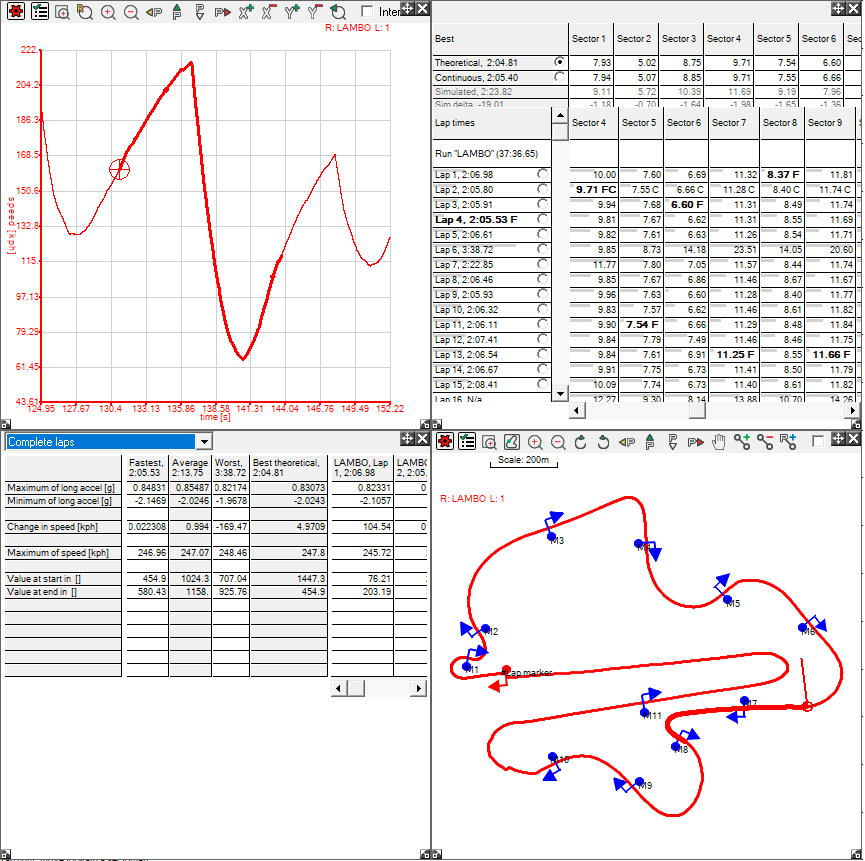Screen dimensions: 865x861
Task: Toggle the Interpolate checkbox on graph toolbar
Action: 367,12
